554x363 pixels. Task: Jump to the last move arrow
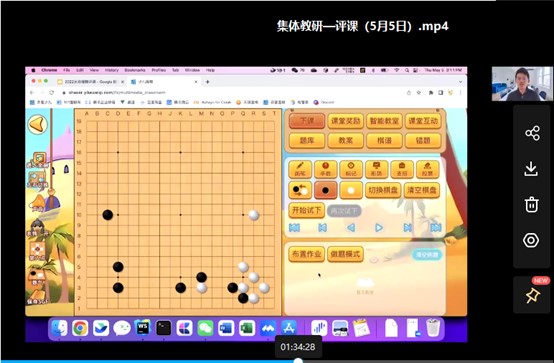[436, 228]
